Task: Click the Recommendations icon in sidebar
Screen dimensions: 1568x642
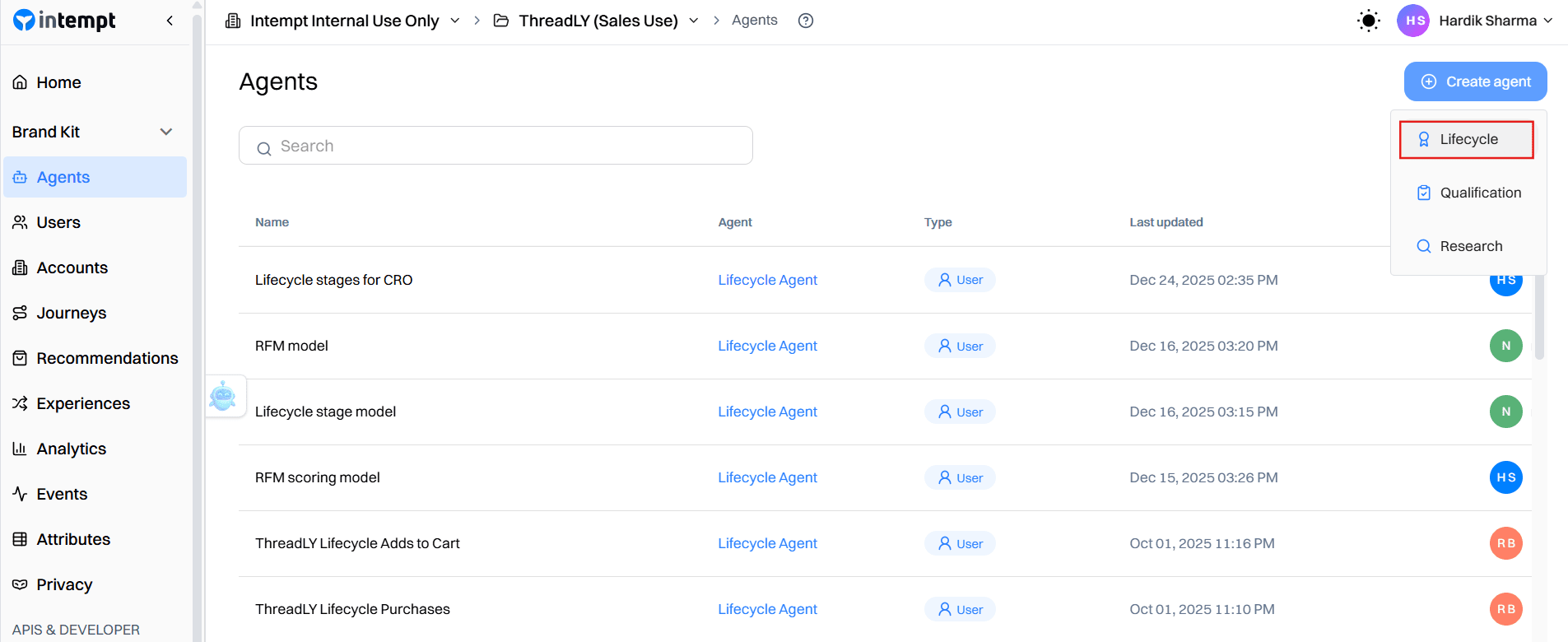Action: click(x=20, y=357)
